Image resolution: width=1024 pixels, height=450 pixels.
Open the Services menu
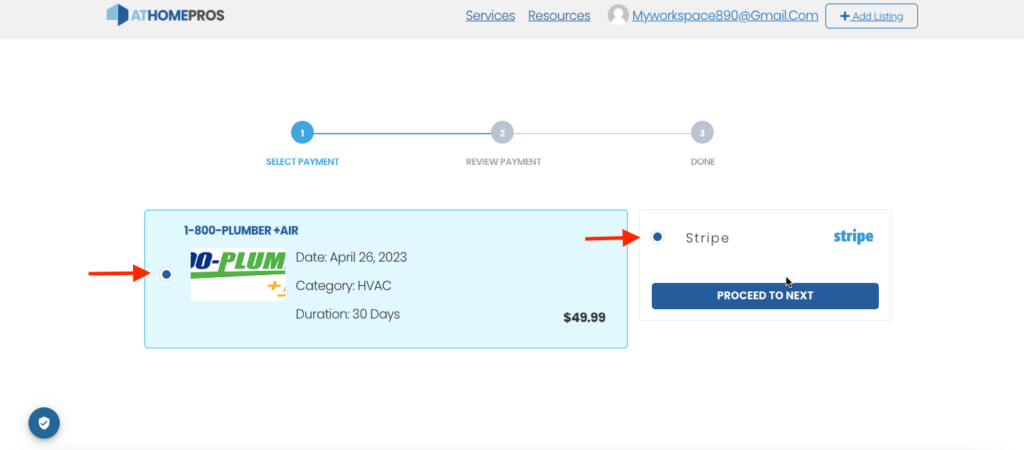490,16
